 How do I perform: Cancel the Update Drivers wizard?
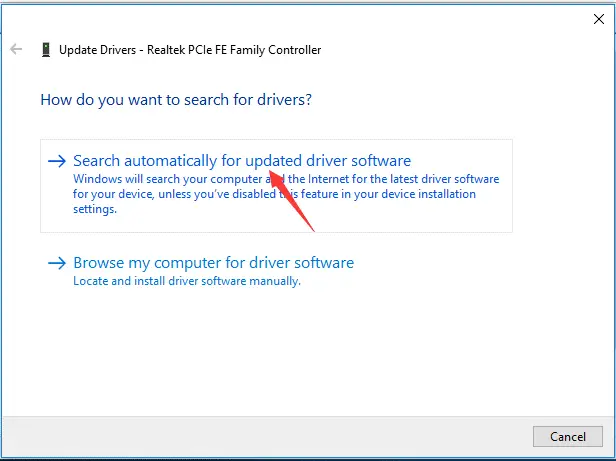tap(568, 437)
